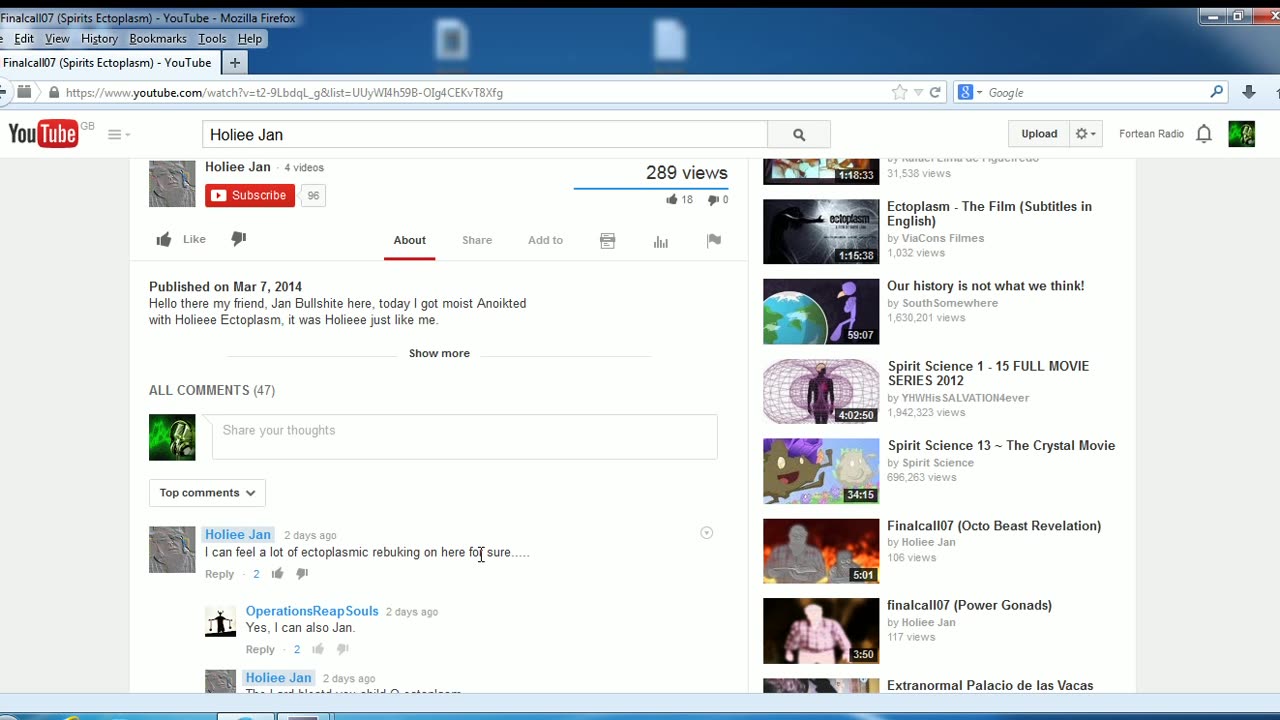1280x720 pixels.
Task: Click Holiee Jan's channel avatar by Subscribe
Action: (x=172, y=183)
